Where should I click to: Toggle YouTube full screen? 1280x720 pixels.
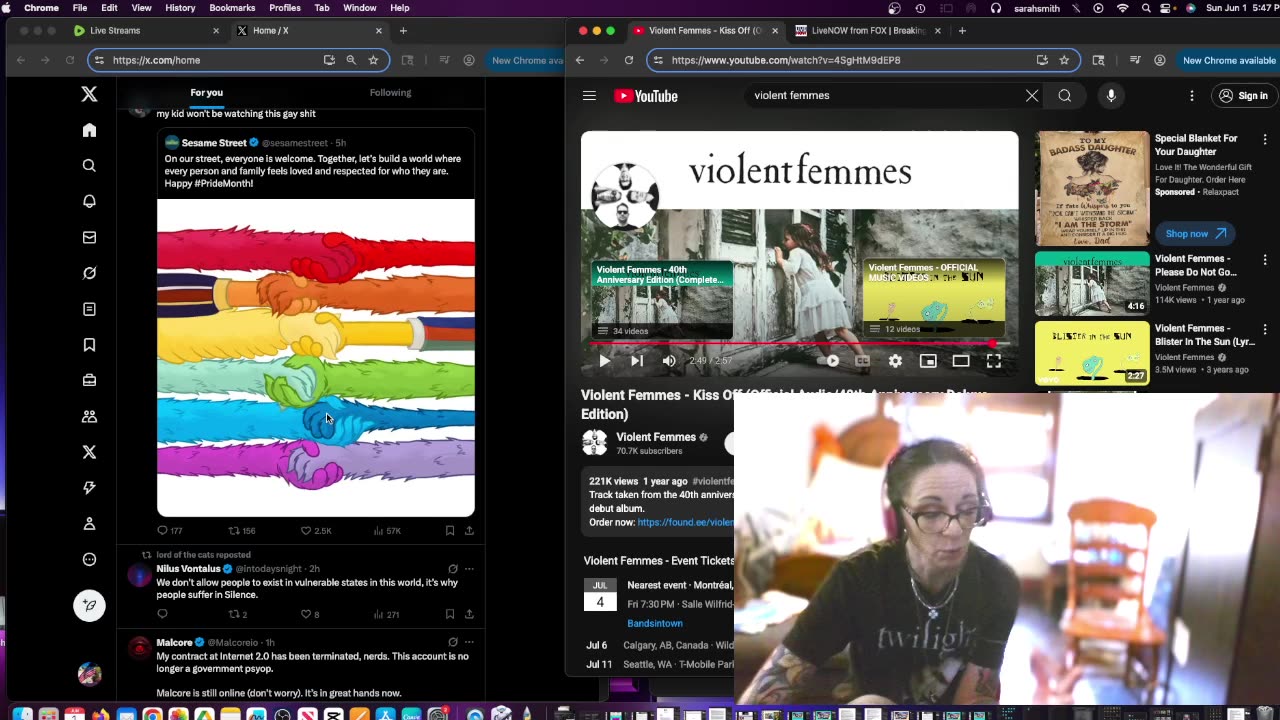tap(994, 361)
